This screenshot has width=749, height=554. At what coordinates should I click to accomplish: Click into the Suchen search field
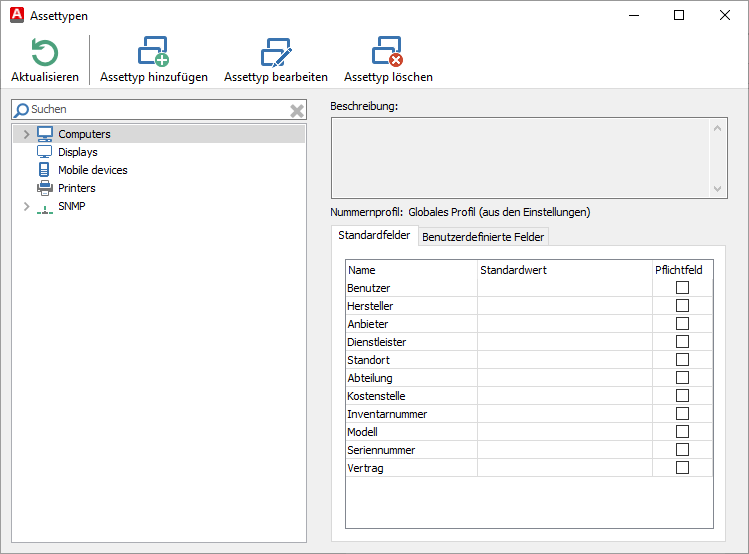click(159, 110)
